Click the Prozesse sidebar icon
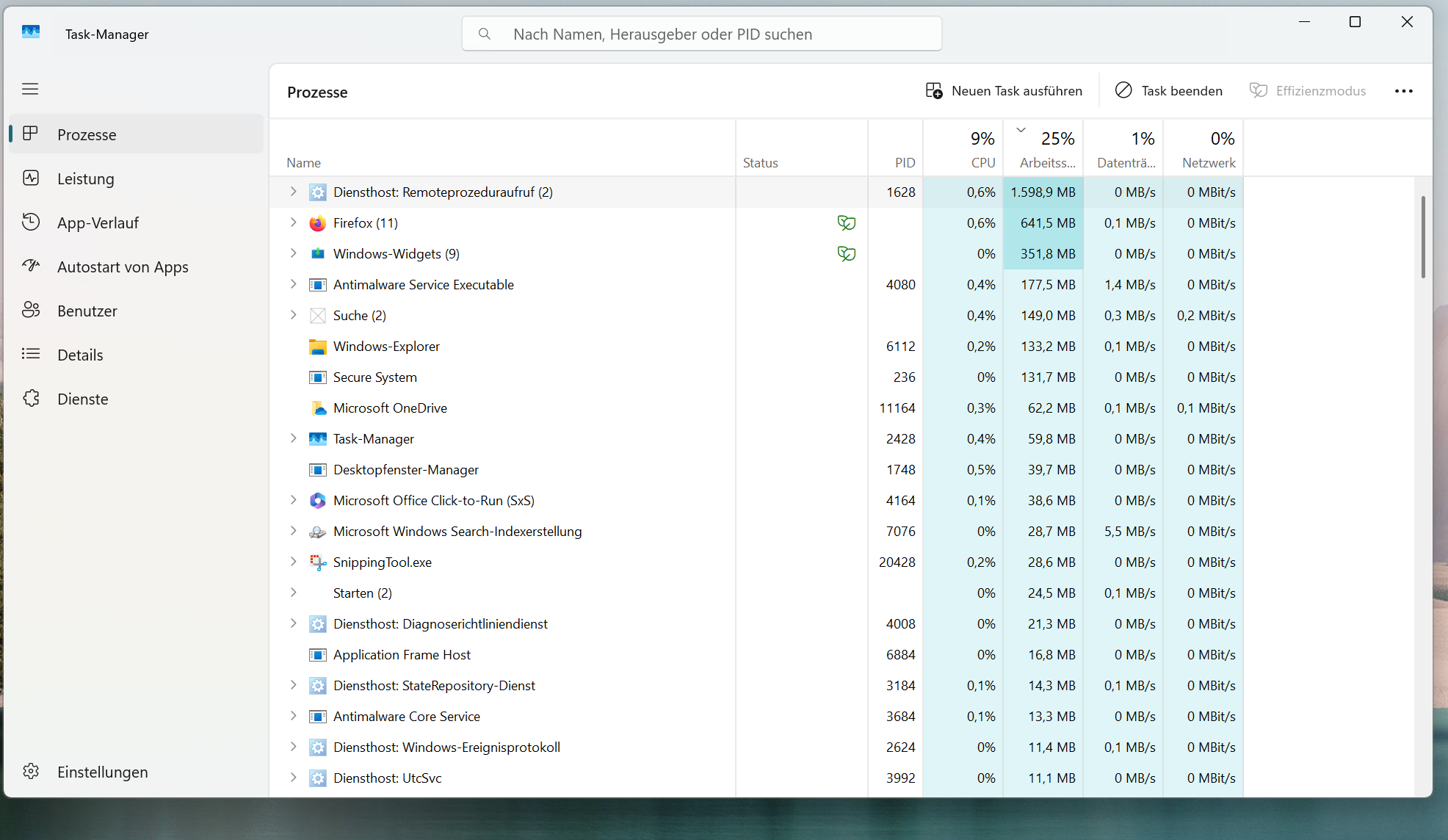Screen dimensions: 1448x840 click(x=31, y=134)
